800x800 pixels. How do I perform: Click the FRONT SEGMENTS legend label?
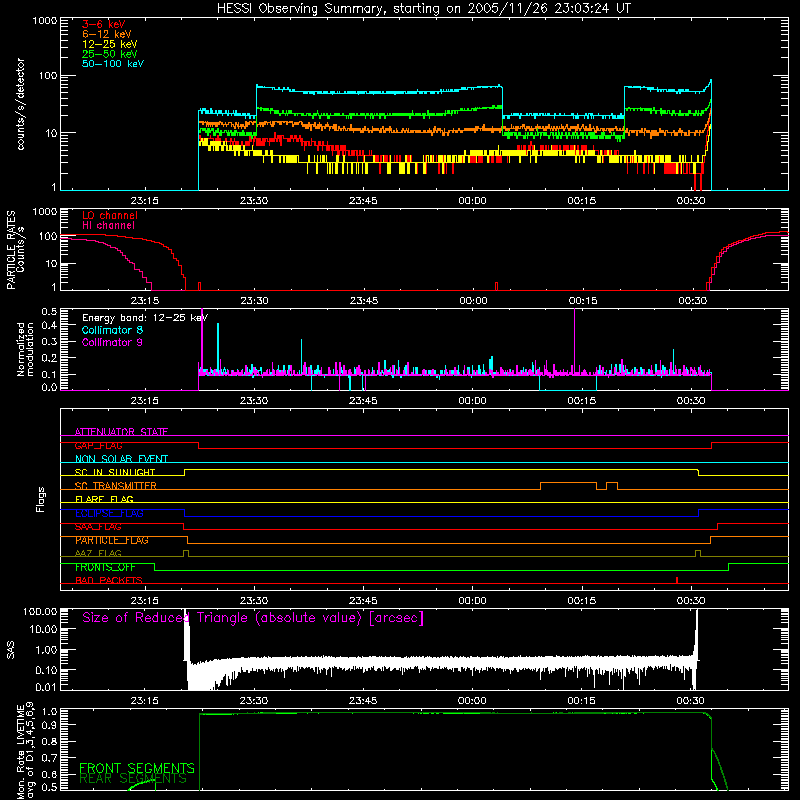pyautogui.click(x=137, y=768)
